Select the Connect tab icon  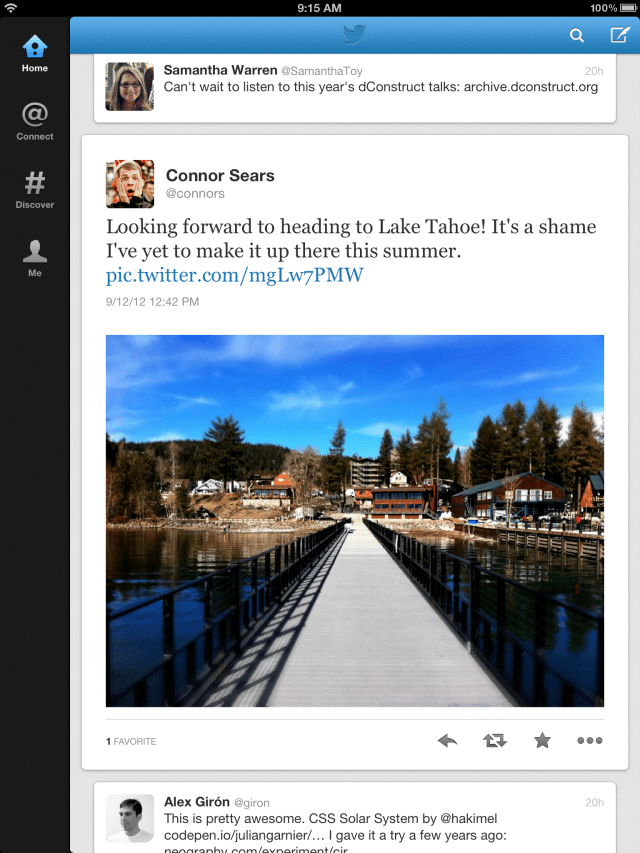tap(34, 117)
